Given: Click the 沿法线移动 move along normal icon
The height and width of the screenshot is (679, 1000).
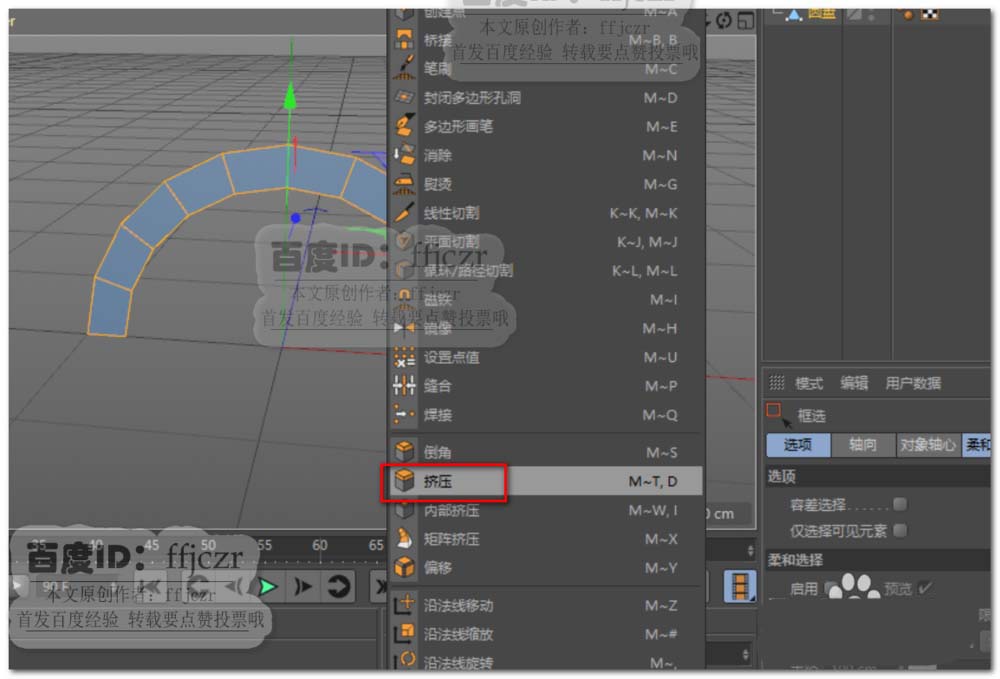Looking at the screenshot, I should (x=404, y=604).
